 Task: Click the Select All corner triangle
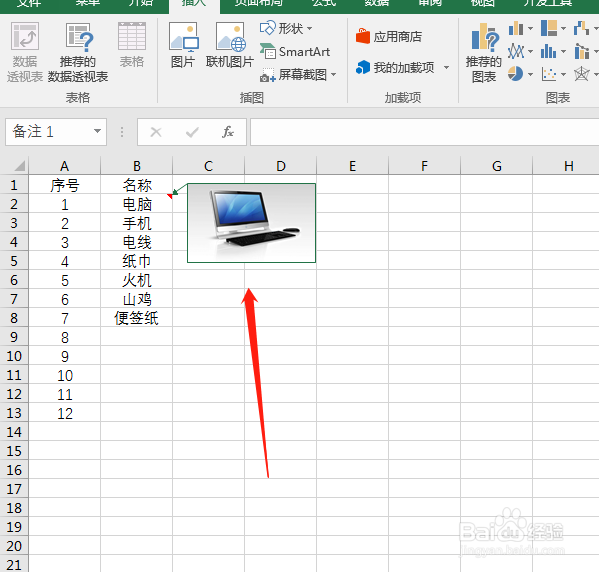tap(18, 166)
